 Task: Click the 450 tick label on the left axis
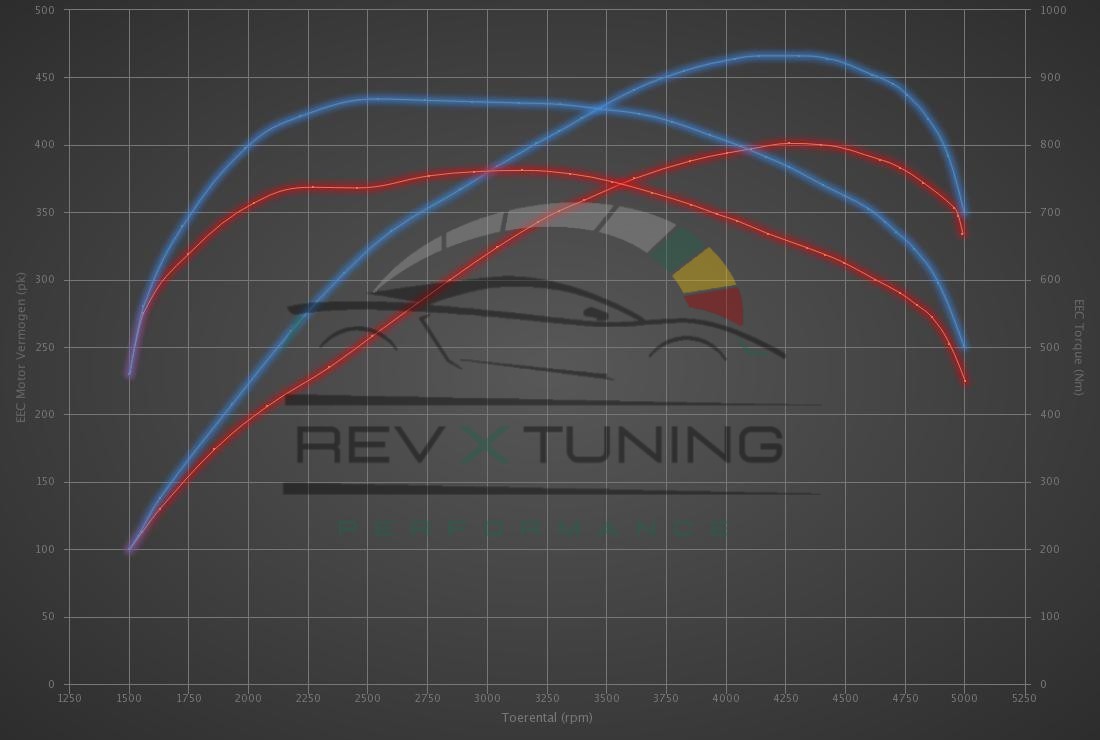[45, 78]
